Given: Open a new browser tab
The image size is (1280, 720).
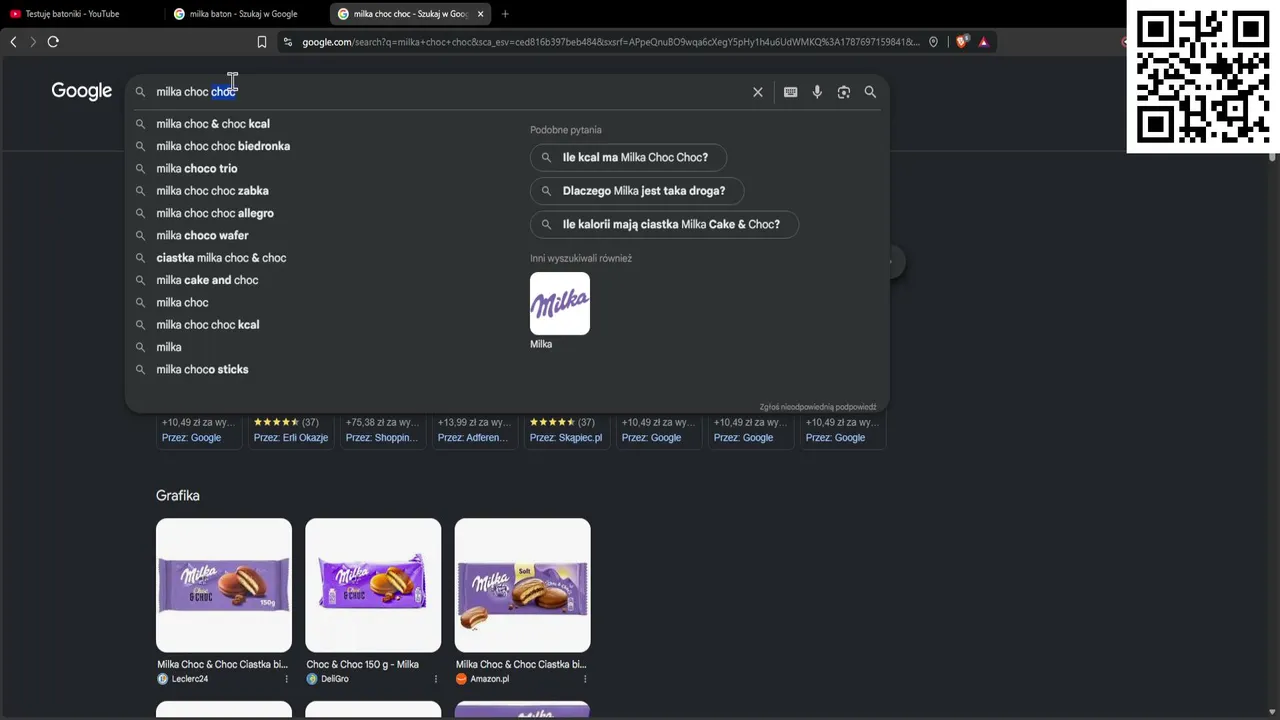Looking at the screenshot, I should 505,14.
